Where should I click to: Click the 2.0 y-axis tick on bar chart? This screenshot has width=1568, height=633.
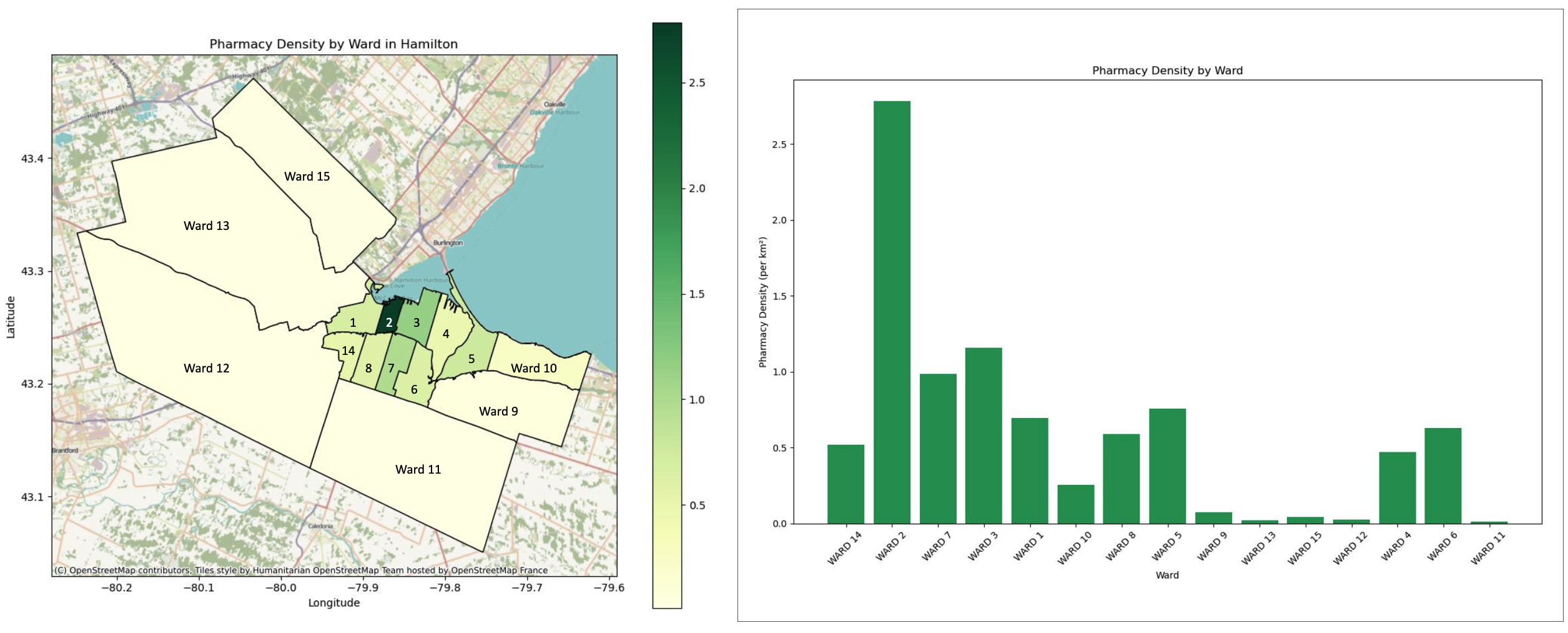point(779,220)
